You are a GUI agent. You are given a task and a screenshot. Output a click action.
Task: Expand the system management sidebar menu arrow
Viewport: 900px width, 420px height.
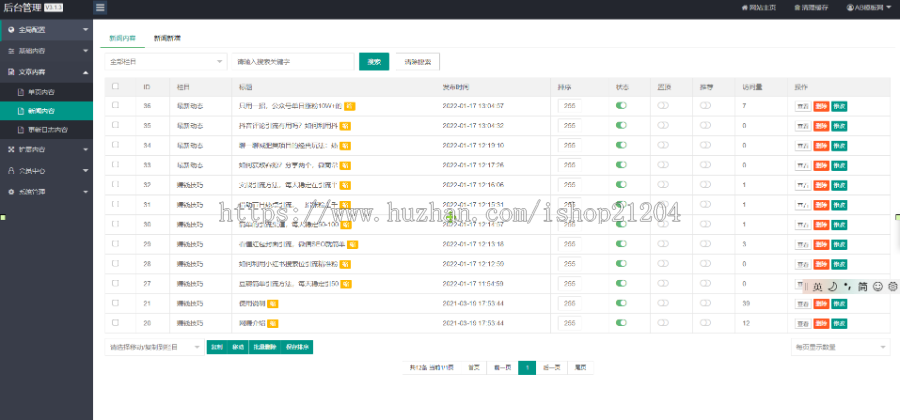(x=86, y=192)
